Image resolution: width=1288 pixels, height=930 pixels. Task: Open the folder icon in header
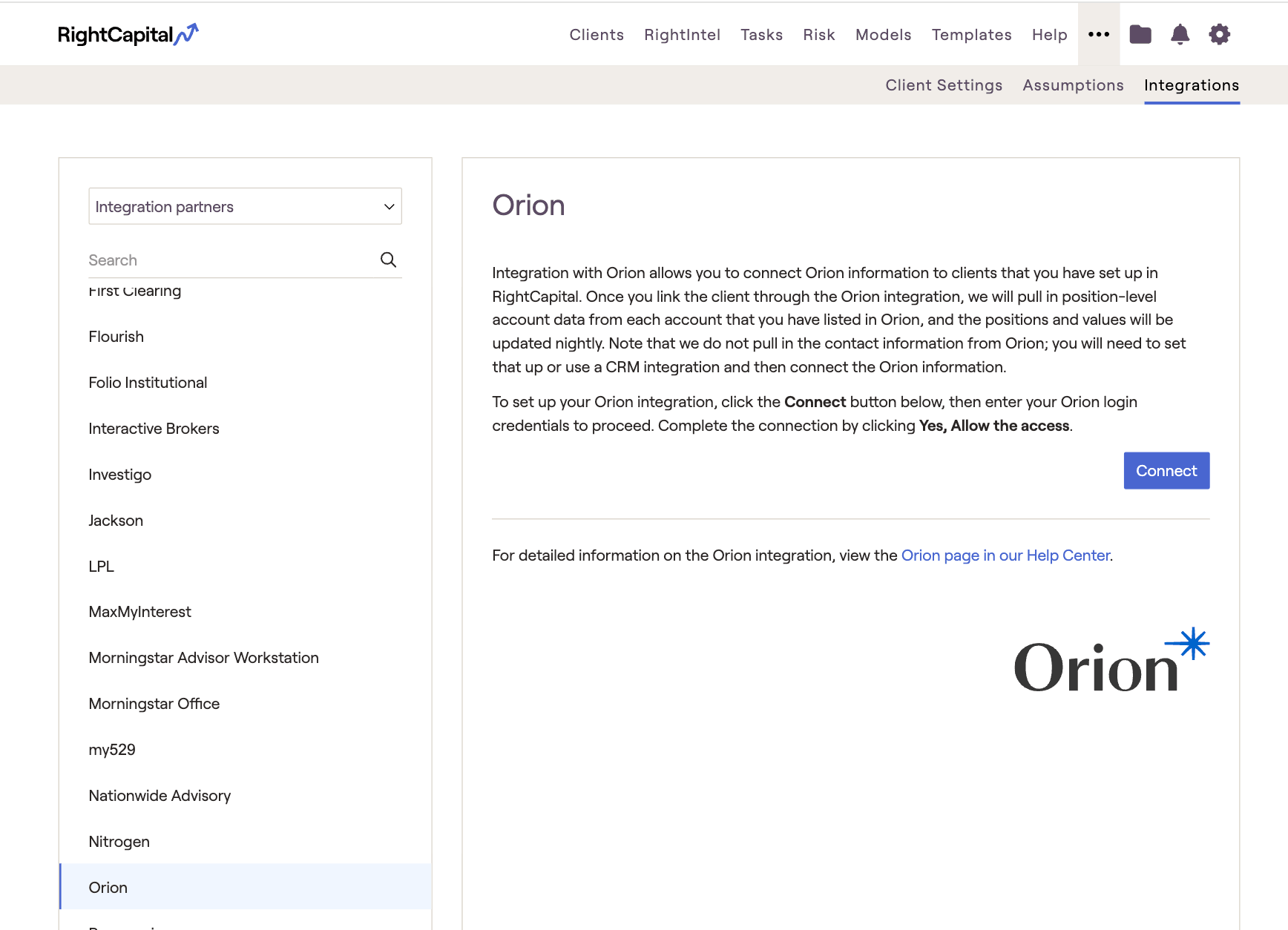tap(1140, 35)
